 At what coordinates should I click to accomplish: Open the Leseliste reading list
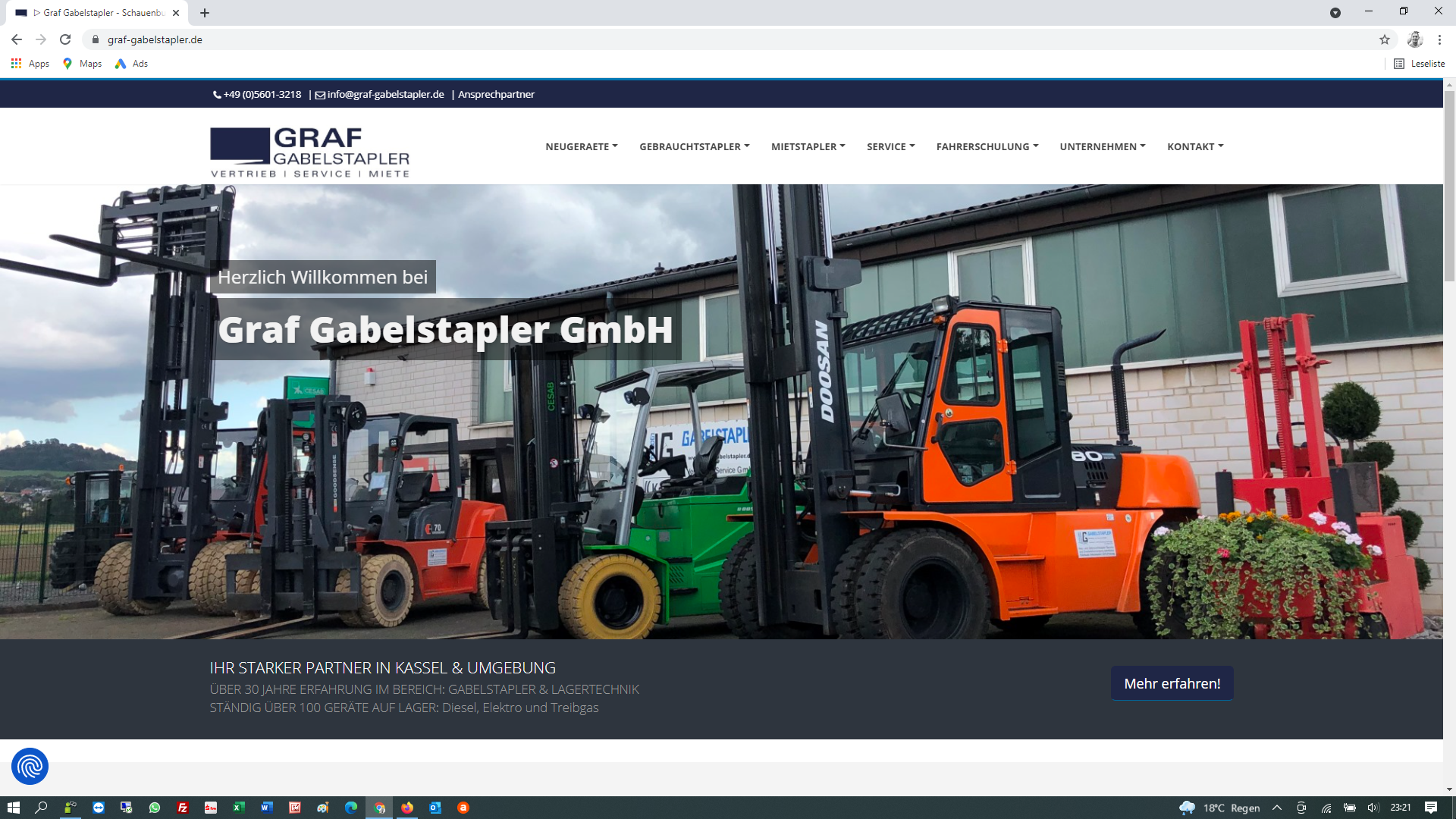(1420, 64)
